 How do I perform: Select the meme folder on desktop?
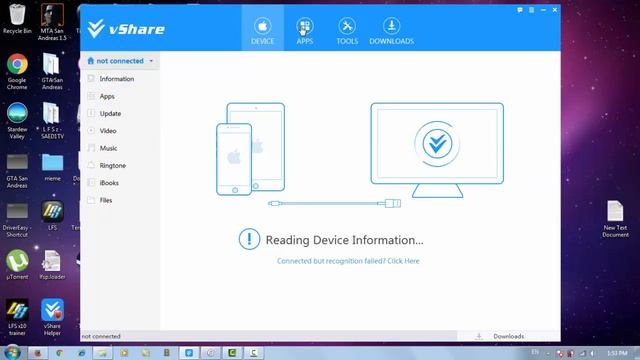coord(52,167)
